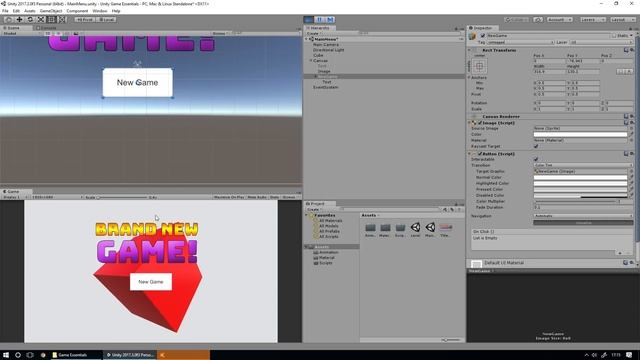Switch to the Console tab
Image resolution: width=640 pixels, height=360 pixels.
pos(46,28)
